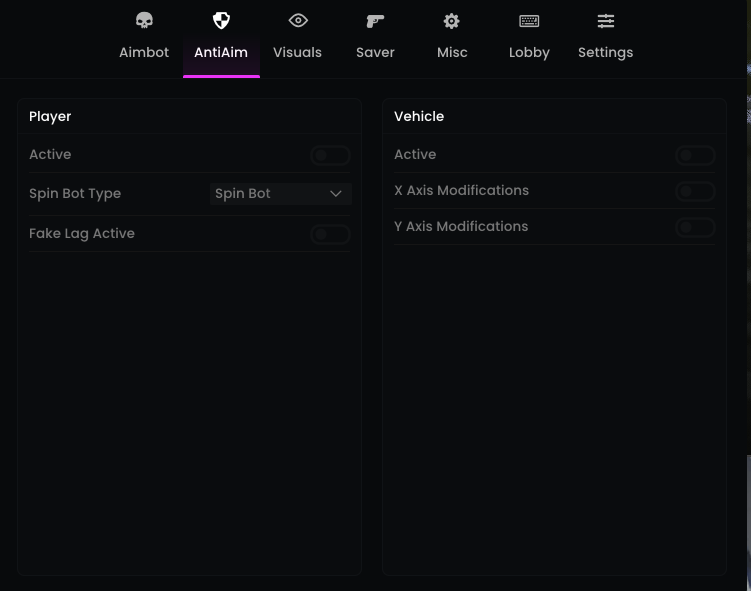Click the chevron arrow beside Spin Bot
Screen dimensions: 751x591
click(336, 194)
